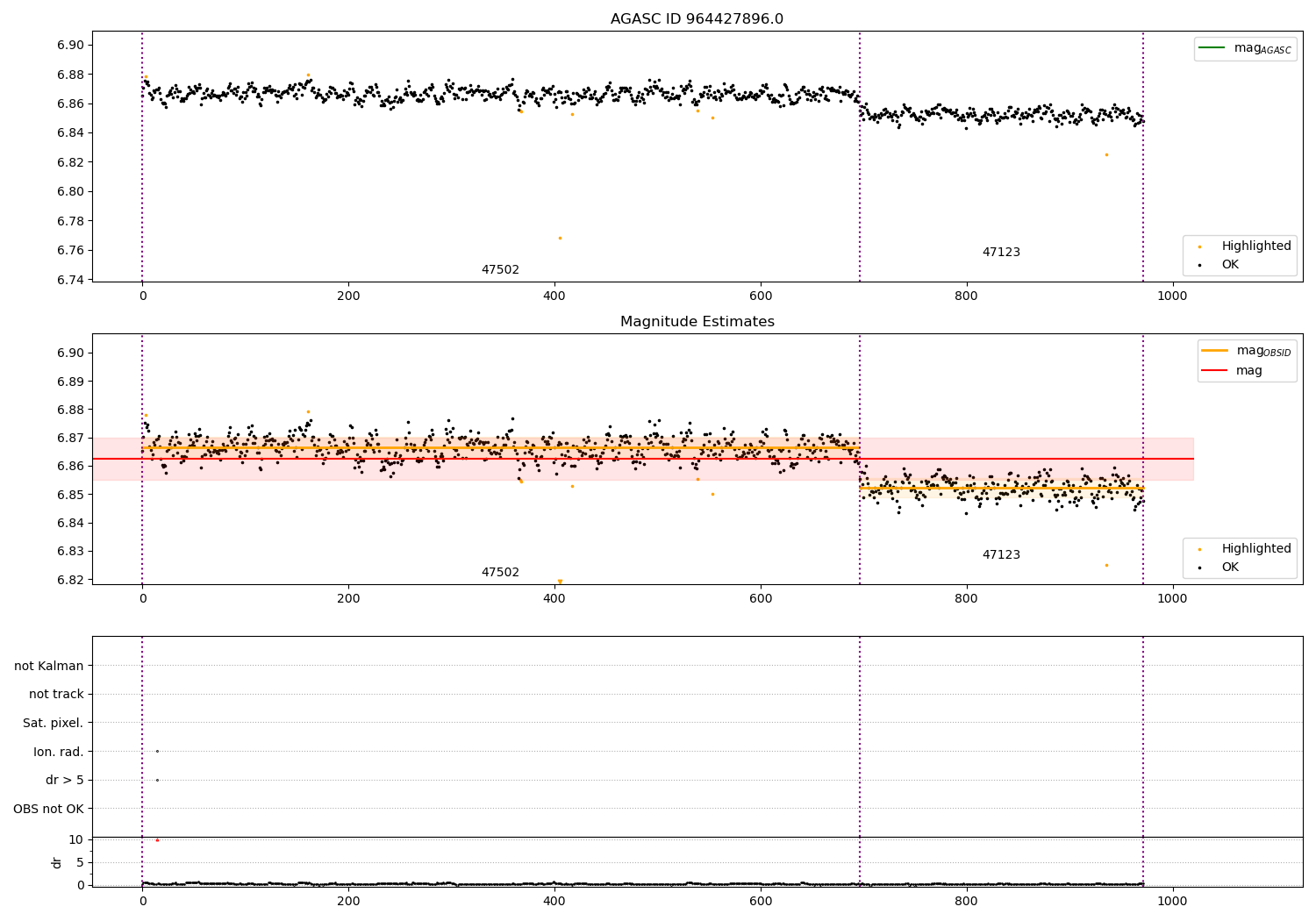Click the y-tick '6.80' in AGASC ID plot

pos(68,191)
